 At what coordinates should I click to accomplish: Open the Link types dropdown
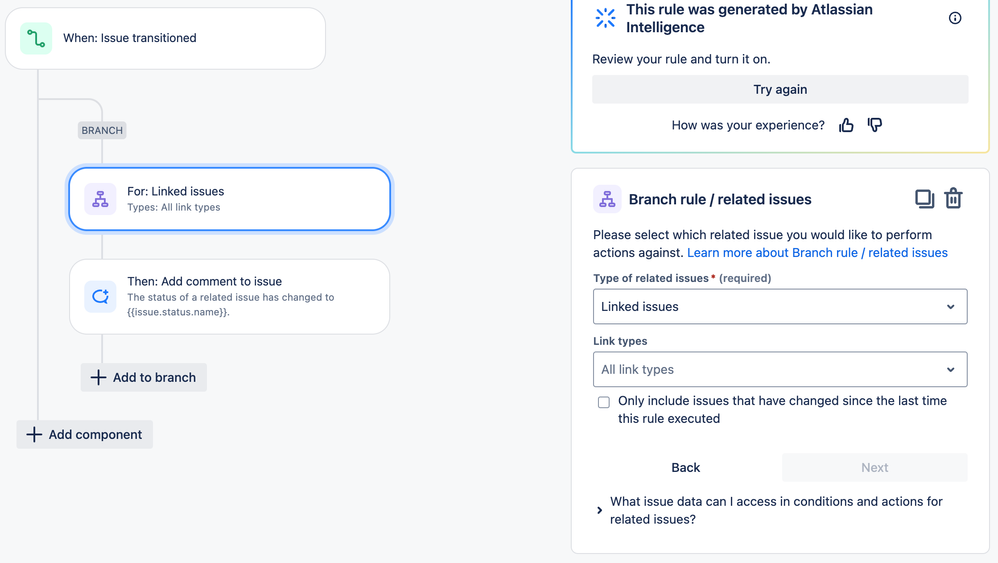pyautogui.click(x=780, y=370)
